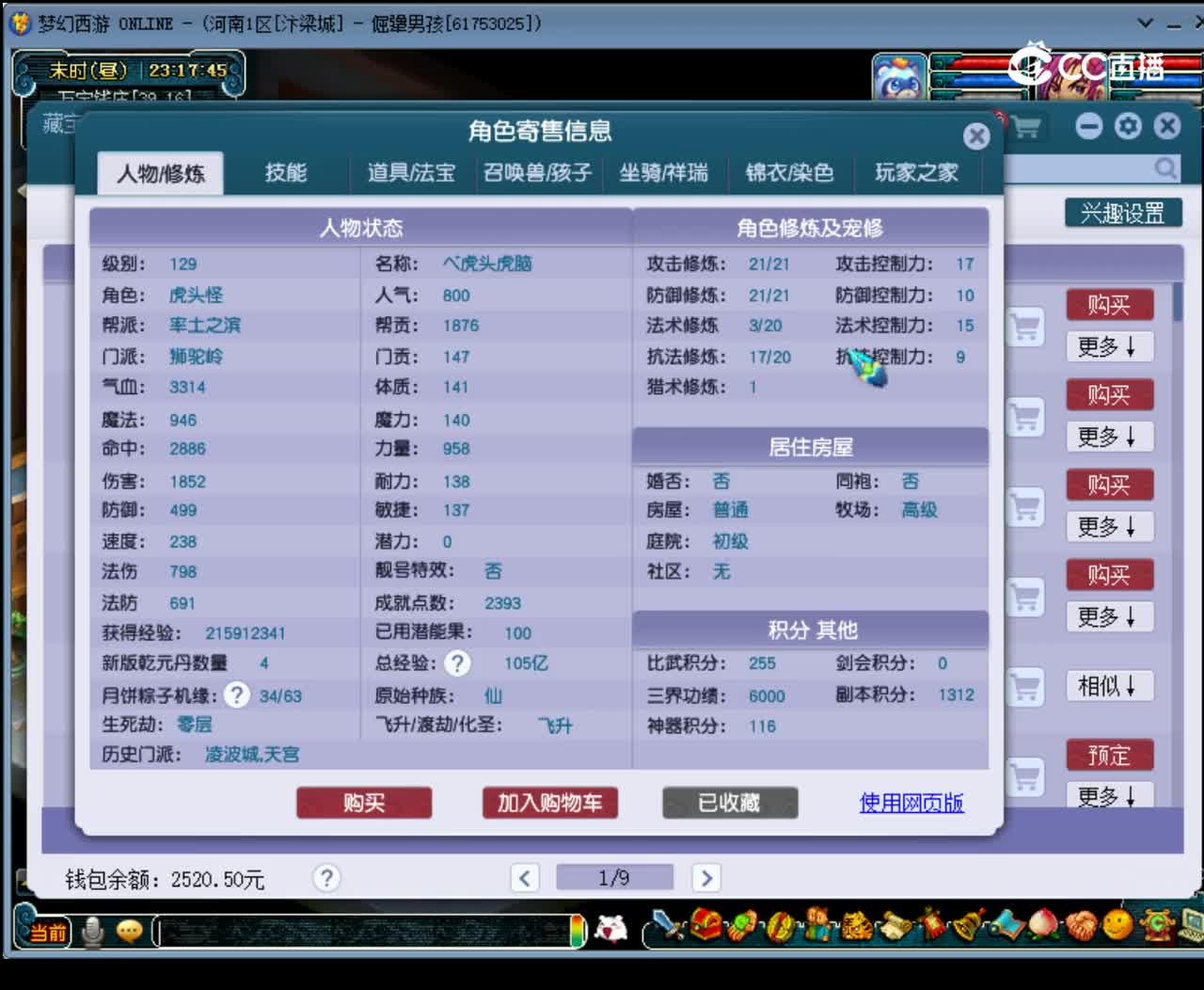Image resolution: width=1204 pixels, height=990 pixels.
Task: Open the 坐骑/祥瑞 tab
Action: (664, 172)
